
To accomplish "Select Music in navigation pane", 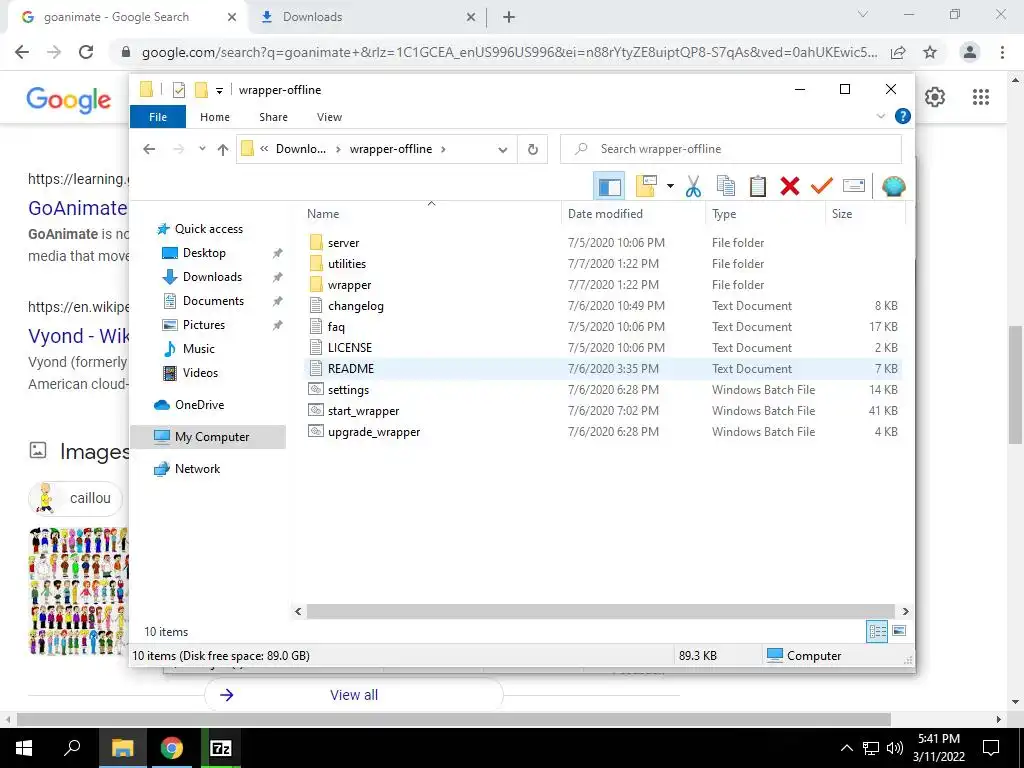I will point(199,349).
